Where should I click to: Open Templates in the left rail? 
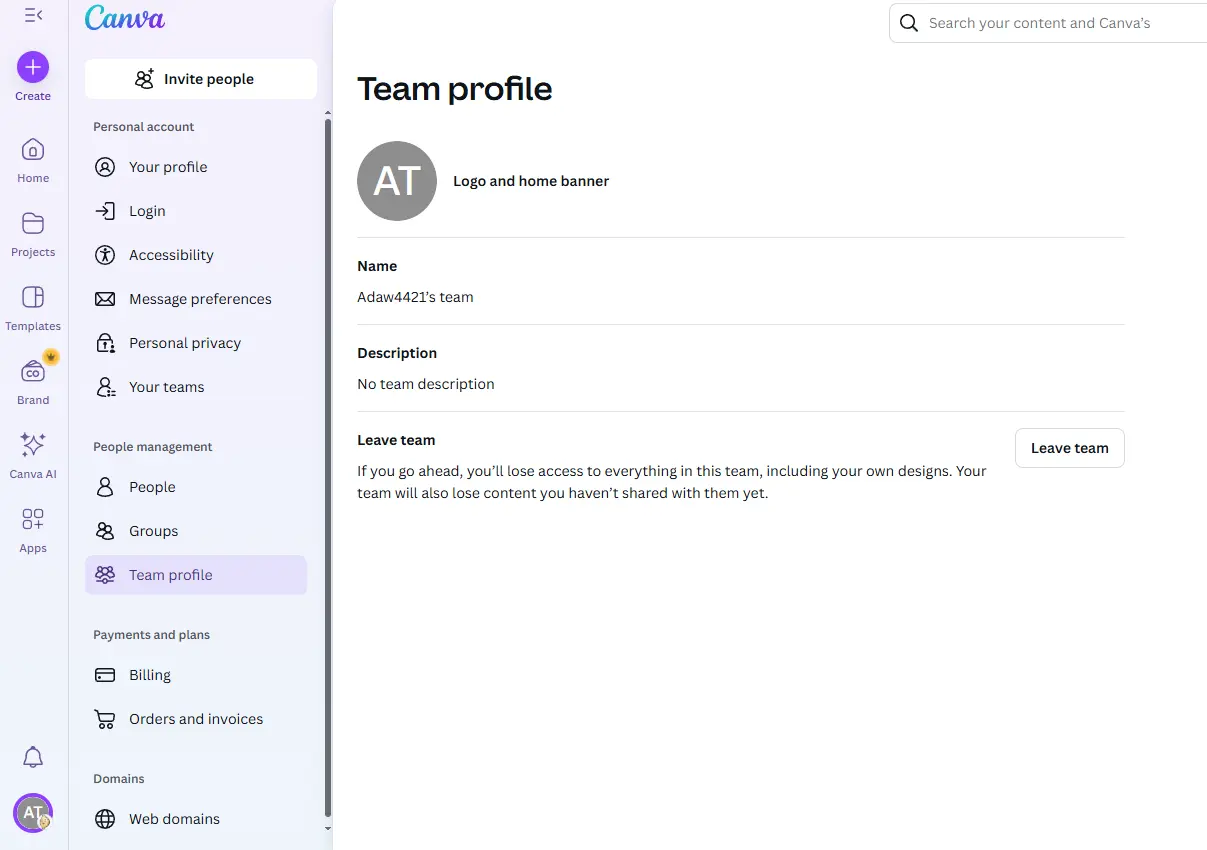[33, 308]
